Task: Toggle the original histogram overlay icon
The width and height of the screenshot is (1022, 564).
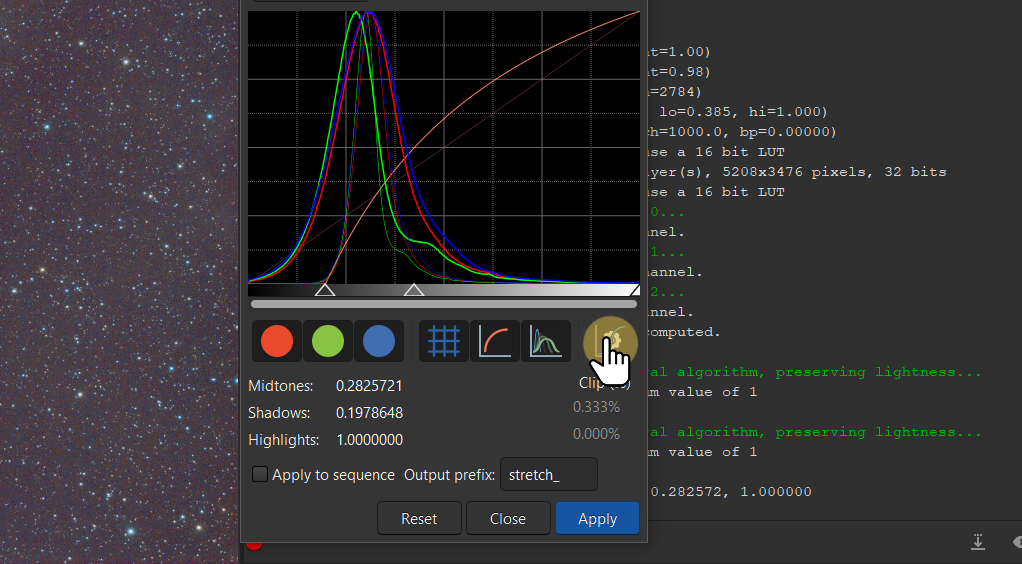Action: click(x=545, y=341)
